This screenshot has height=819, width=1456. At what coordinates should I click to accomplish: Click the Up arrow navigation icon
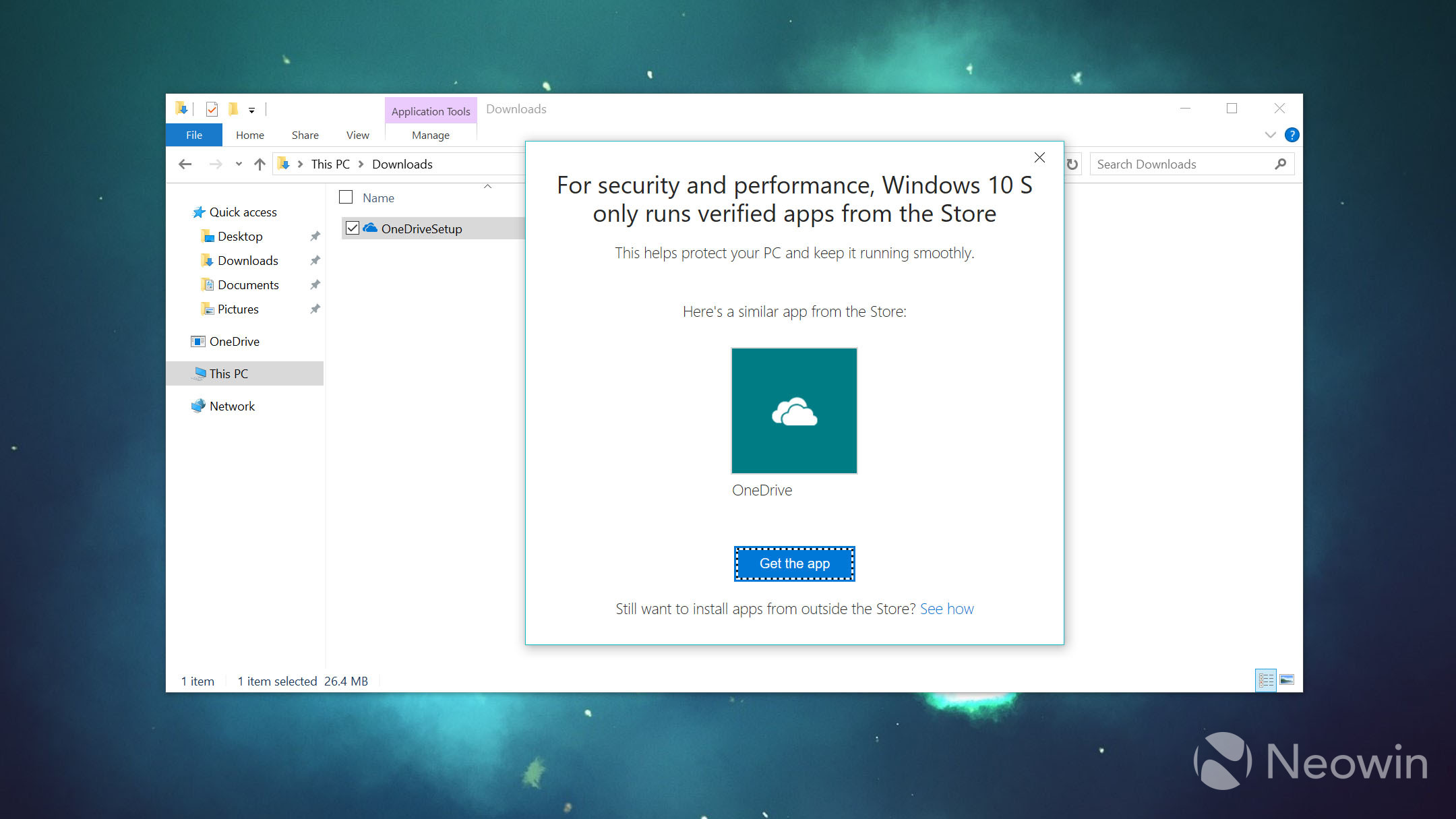[x=260, y=164]
